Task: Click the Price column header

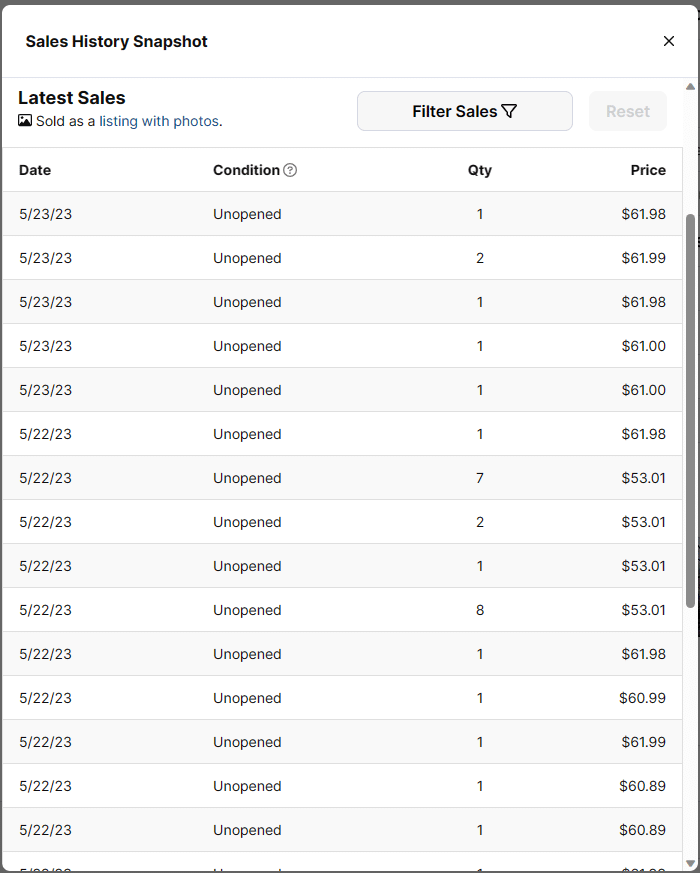Action: pos(648,170)
